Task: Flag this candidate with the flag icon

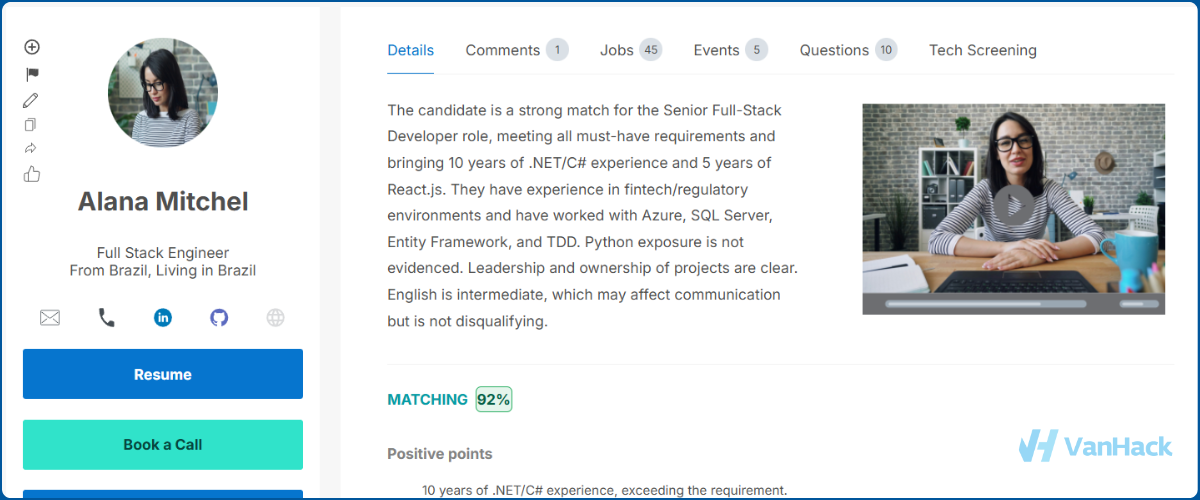Action: click(x=32, y=74)
